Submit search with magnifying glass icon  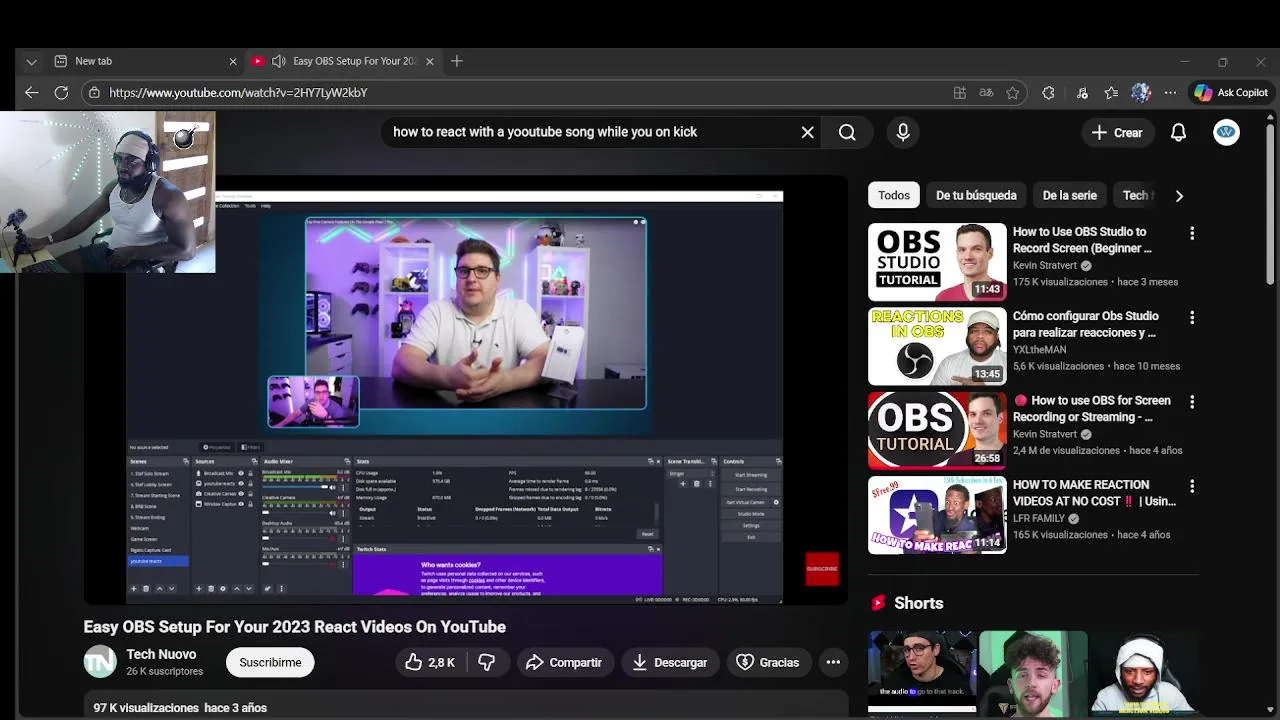[x=847, y=132]
